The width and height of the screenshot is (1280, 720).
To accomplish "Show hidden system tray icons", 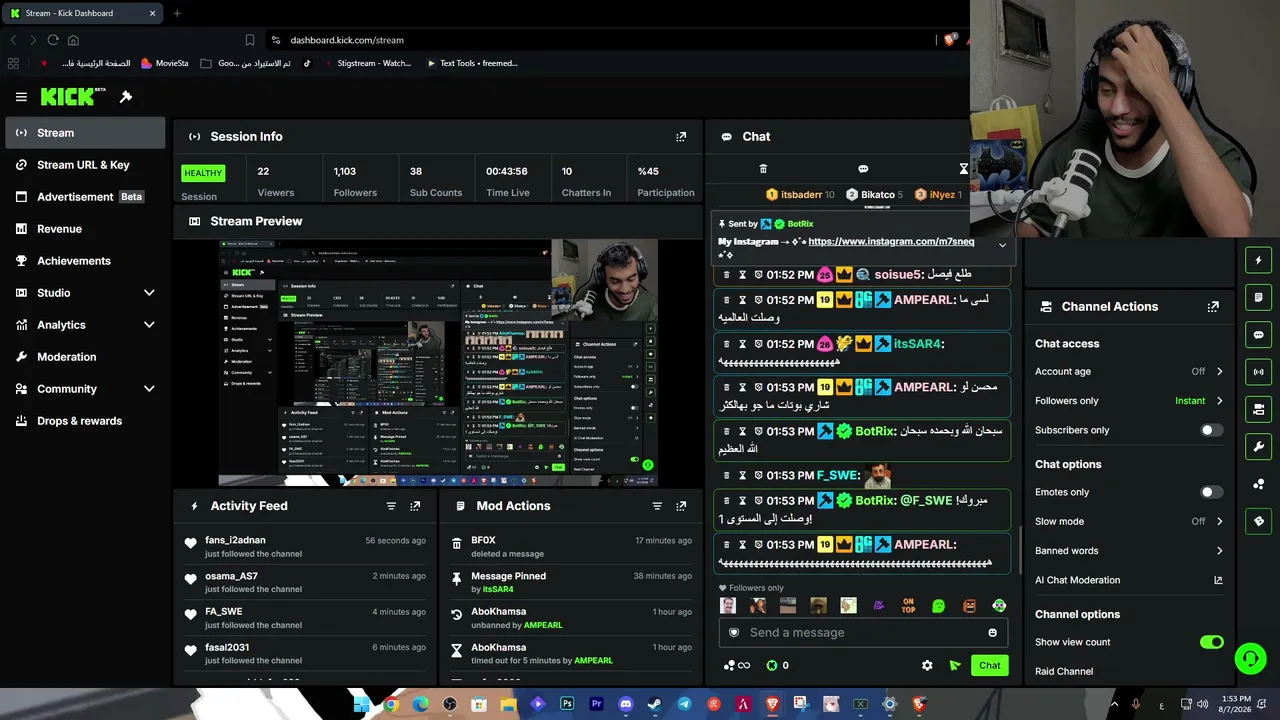I will coord(1114,704).
